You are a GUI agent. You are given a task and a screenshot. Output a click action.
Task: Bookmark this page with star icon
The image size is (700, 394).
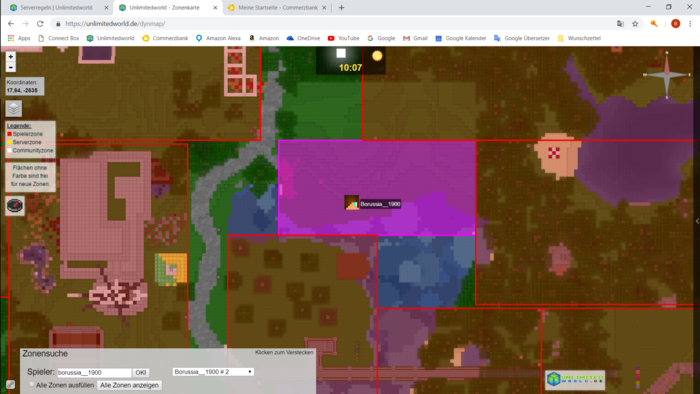[x=635, y=24]
